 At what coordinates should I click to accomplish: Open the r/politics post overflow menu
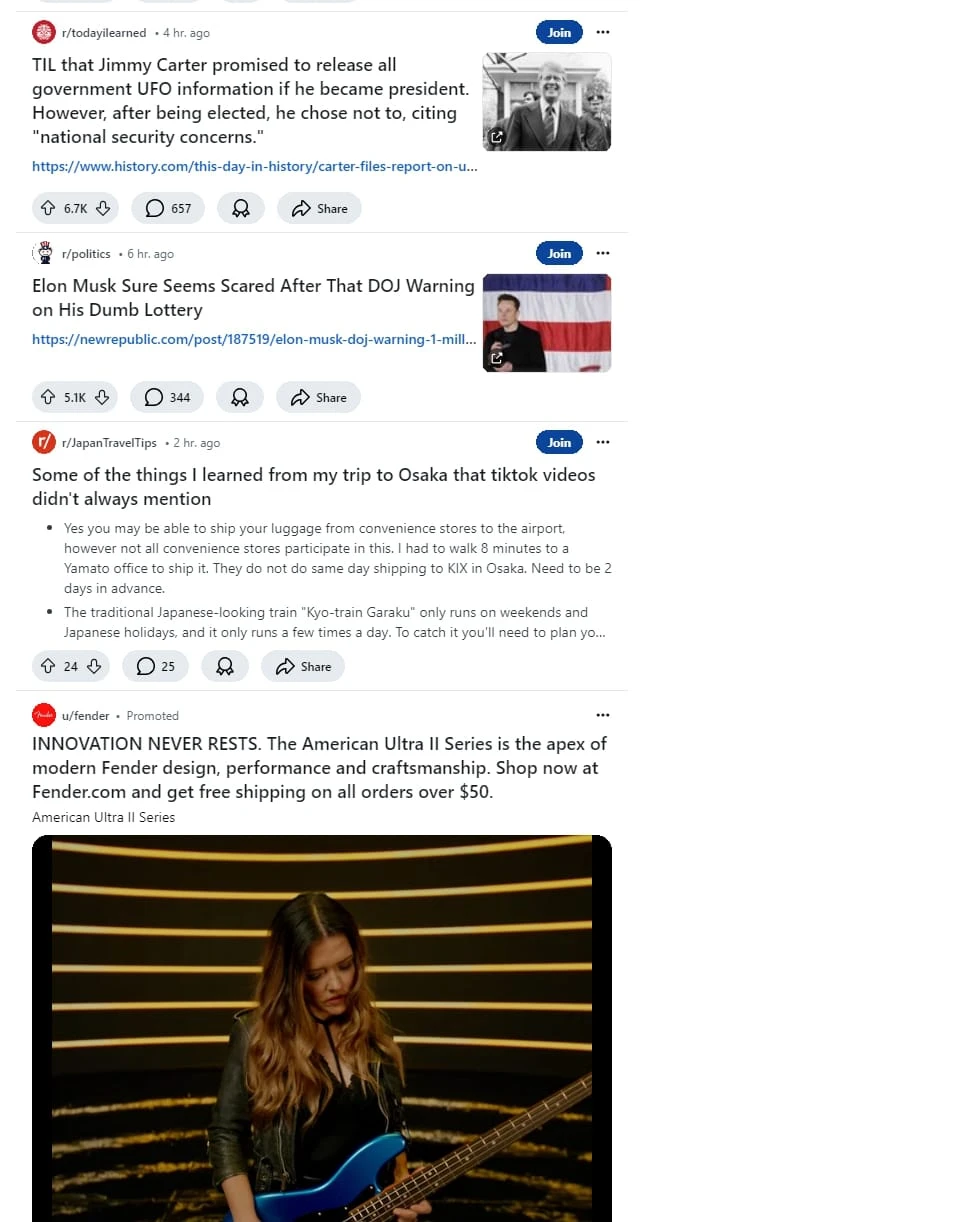click(x=602, y=253)
